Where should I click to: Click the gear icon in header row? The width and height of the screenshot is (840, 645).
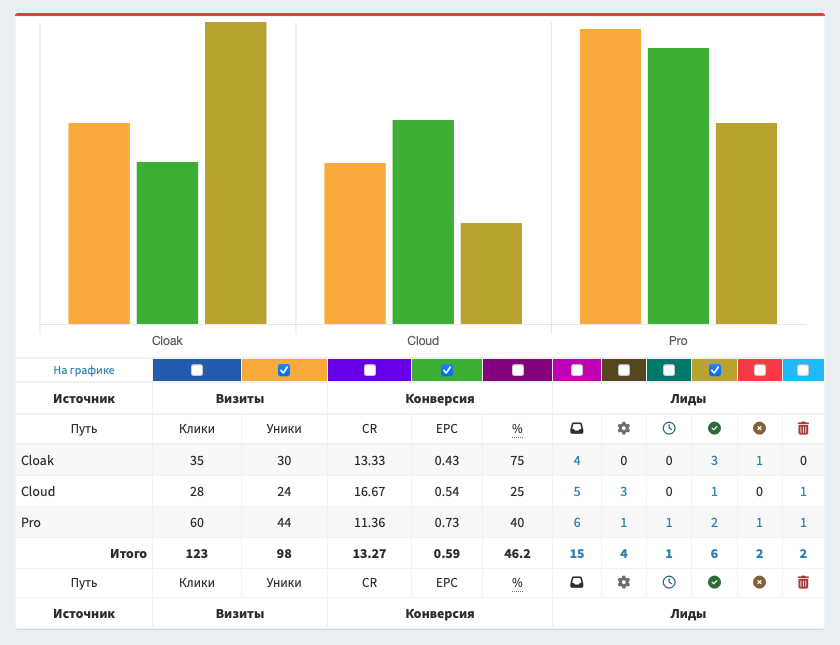[624, 428]
